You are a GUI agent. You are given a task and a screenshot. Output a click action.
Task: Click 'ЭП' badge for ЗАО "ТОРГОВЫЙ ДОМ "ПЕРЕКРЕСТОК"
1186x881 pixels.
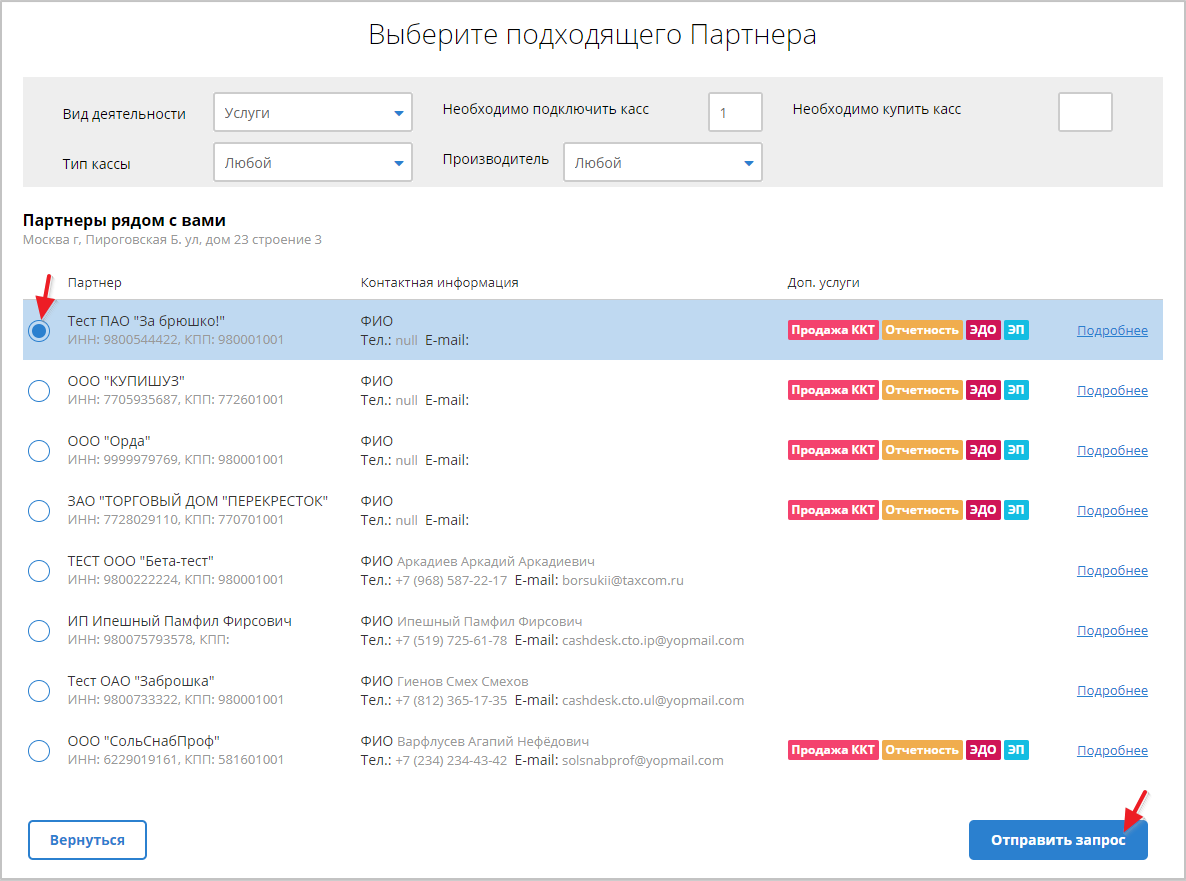[x=1016, y=510]
